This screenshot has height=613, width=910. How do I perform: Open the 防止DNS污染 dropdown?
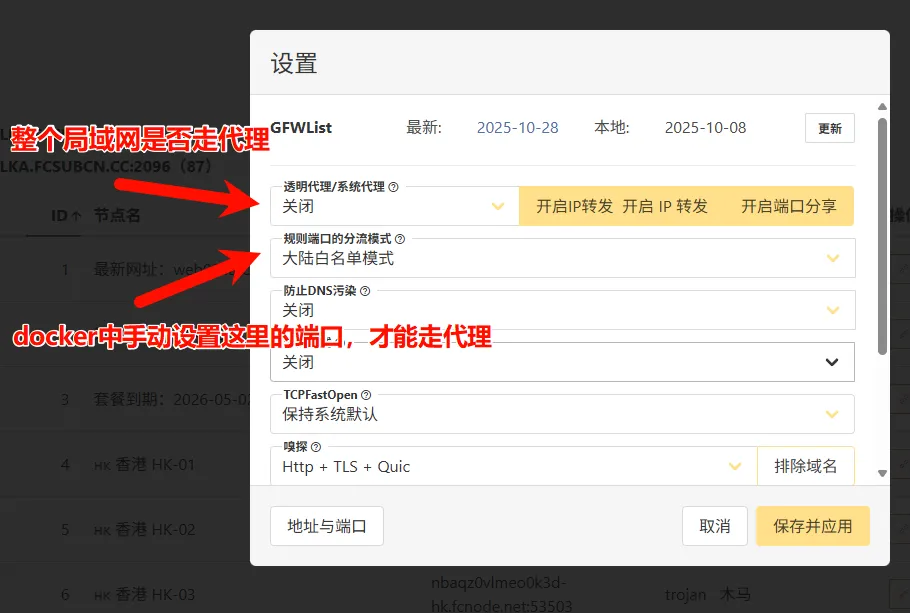pos(562,310)
